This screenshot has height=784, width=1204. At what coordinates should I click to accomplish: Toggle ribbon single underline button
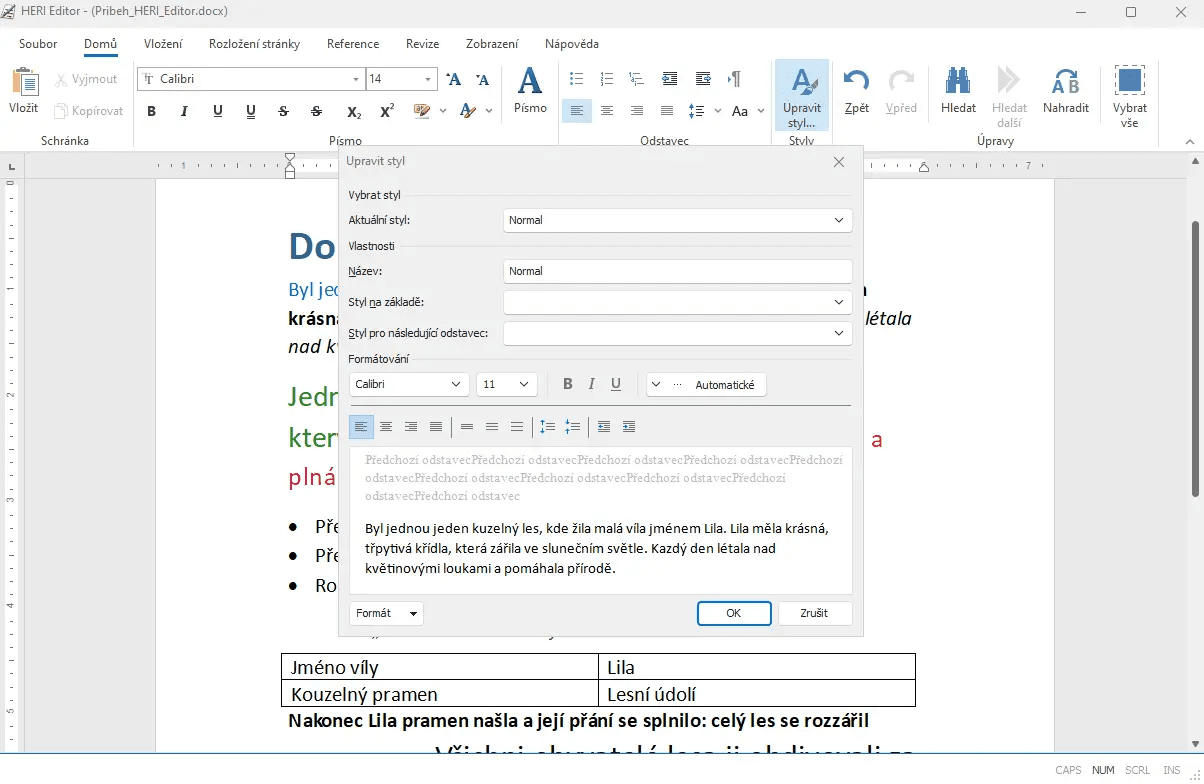point(218,111)
